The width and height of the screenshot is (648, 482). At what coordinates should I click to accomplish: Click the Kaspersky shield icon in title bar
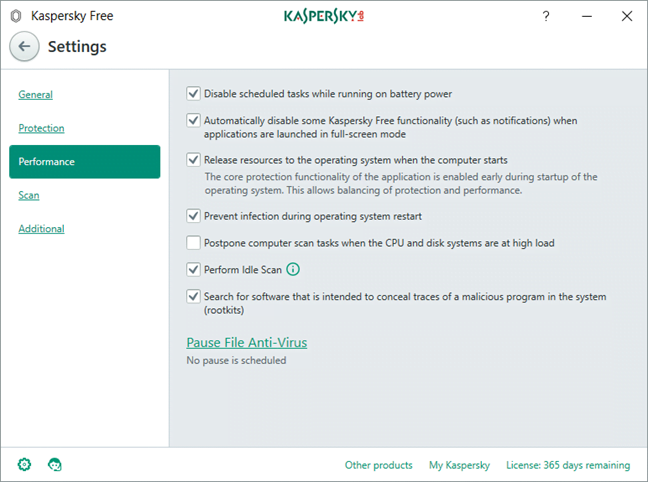15,16
